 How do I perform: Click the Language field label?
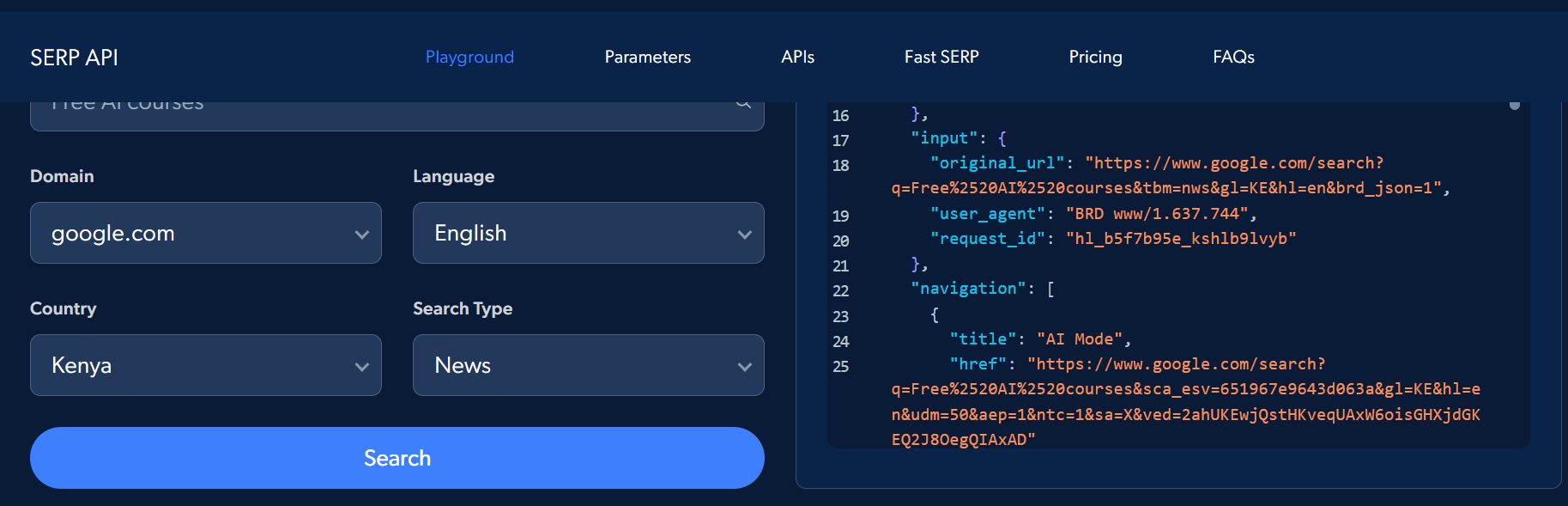[x=454, y=176]
